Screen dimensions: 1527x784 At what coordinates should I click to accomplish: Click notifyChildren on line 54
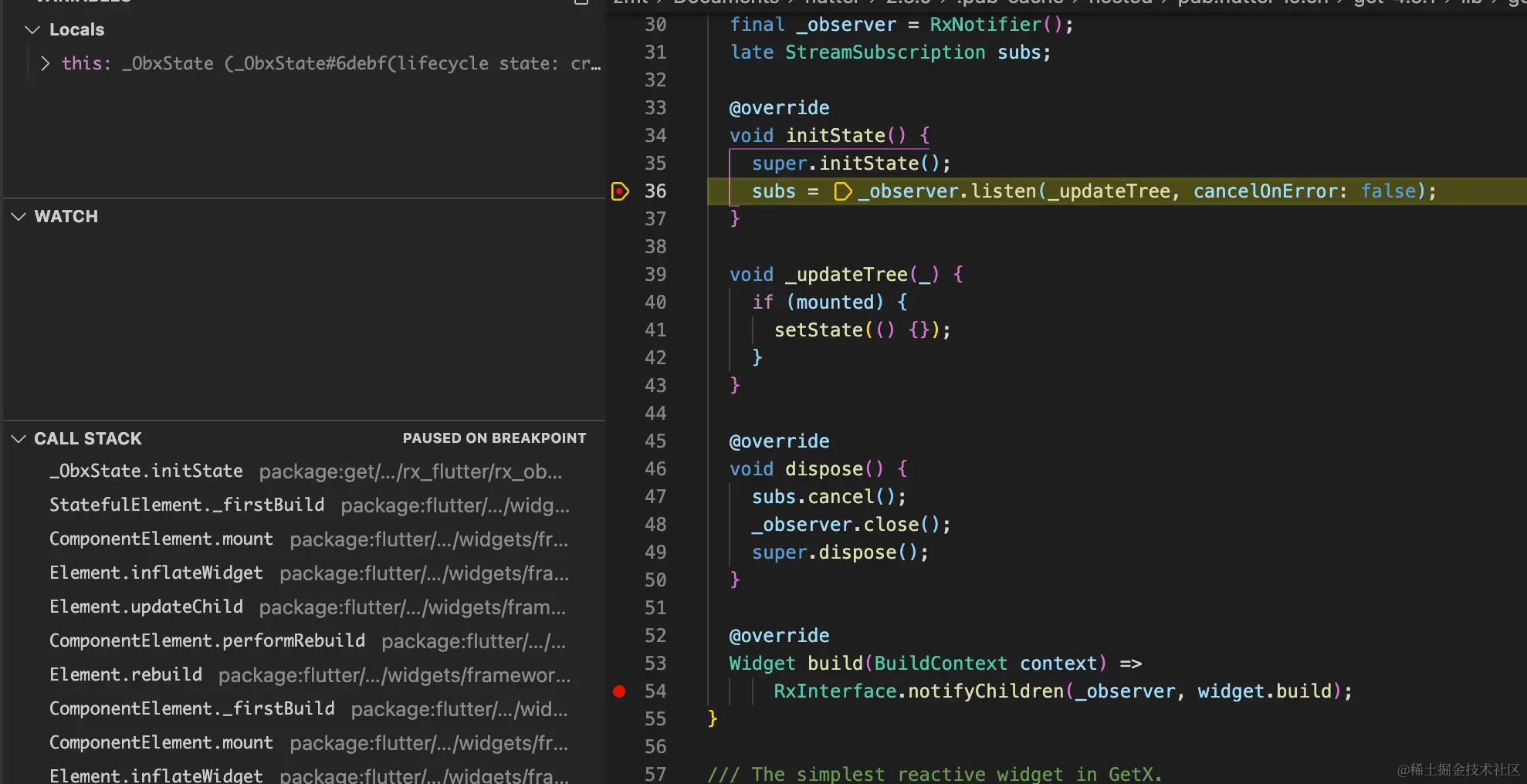click(x=986, y=691)
